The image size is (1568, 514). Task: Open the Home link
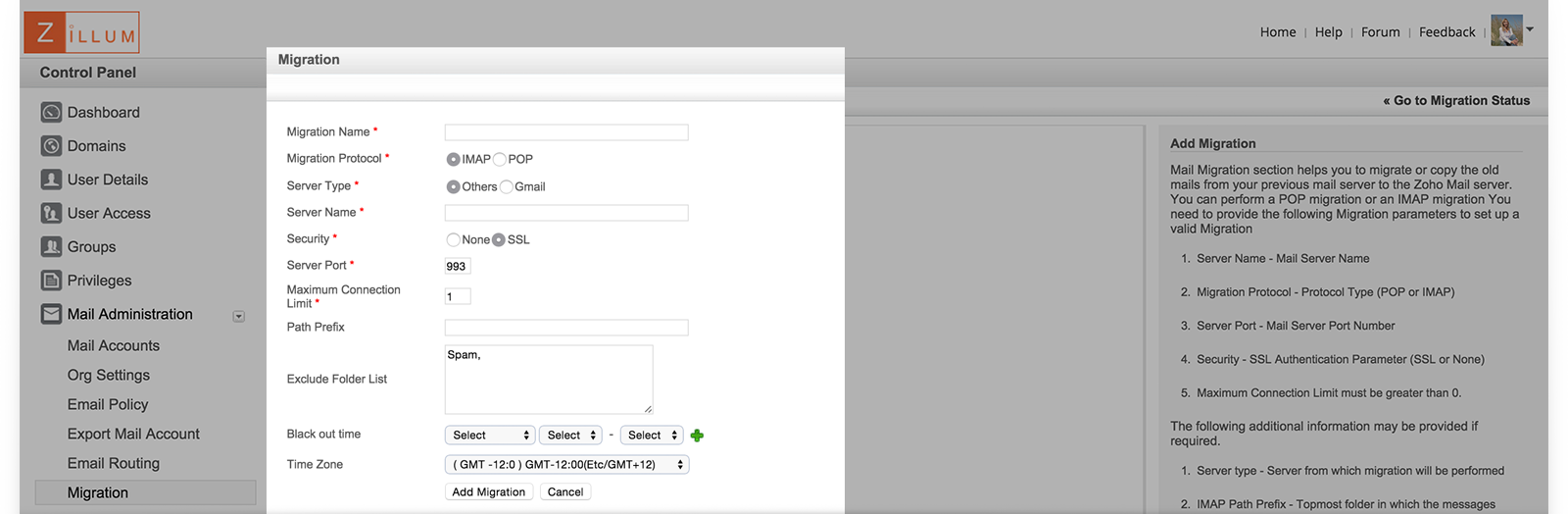1278,32
